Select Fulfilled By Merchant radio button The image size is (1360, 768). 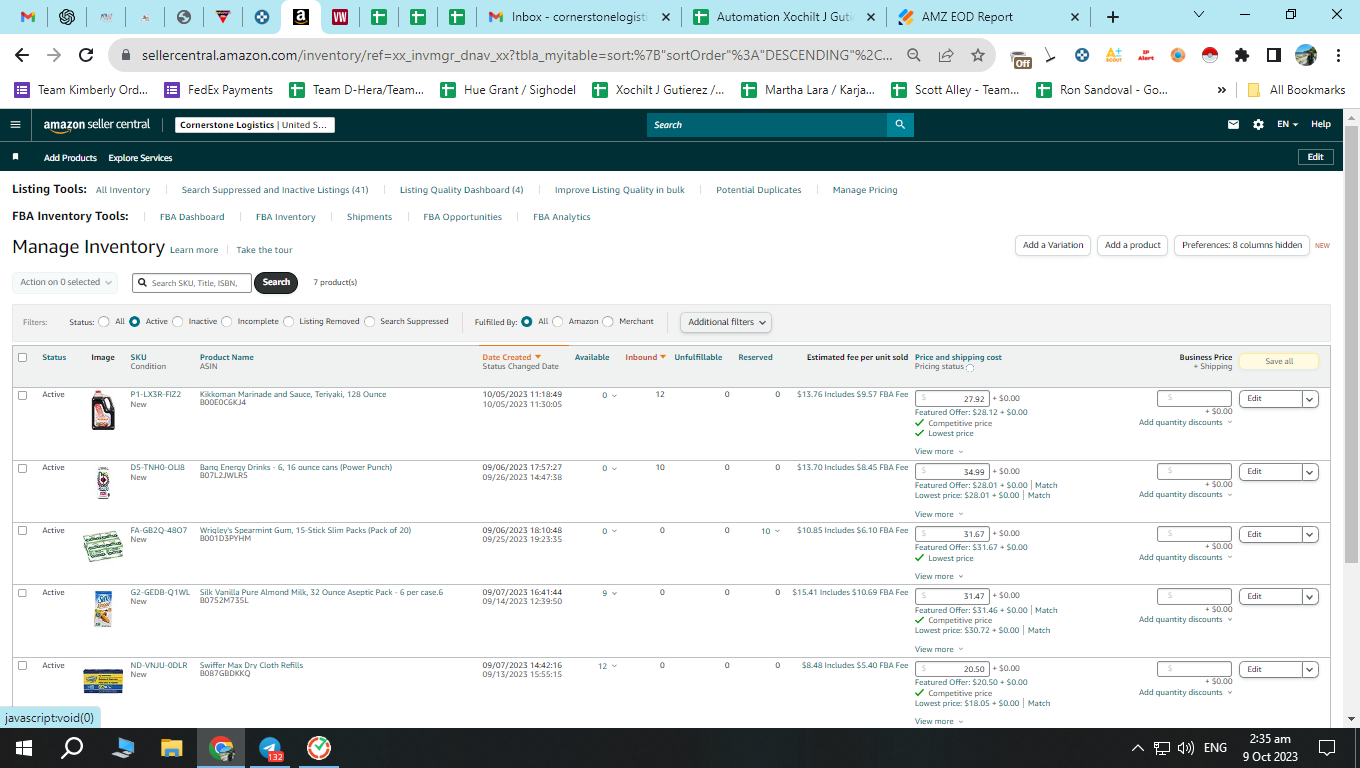tap(608, 322)
